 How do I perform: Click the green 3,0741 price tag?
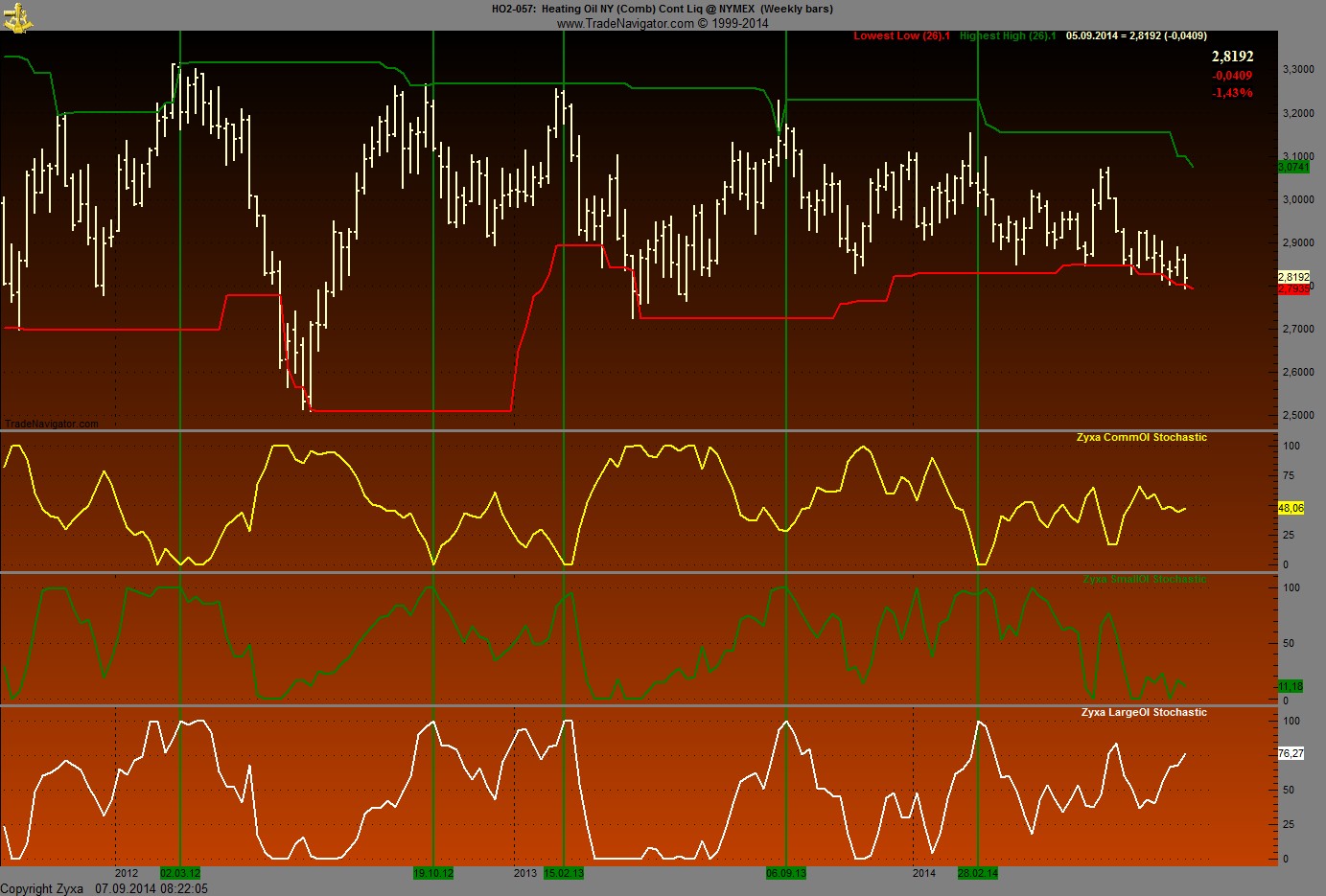pos(1293,167)
